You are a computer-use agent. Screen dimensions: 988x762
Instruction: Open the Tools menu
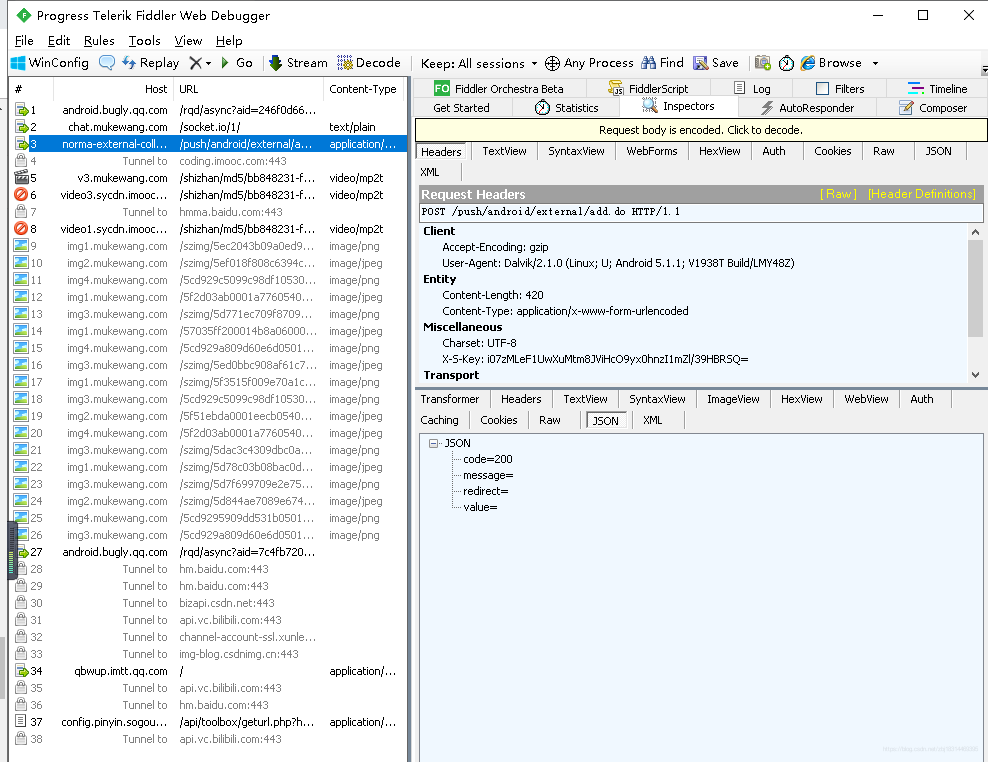[x=144, y=40]
